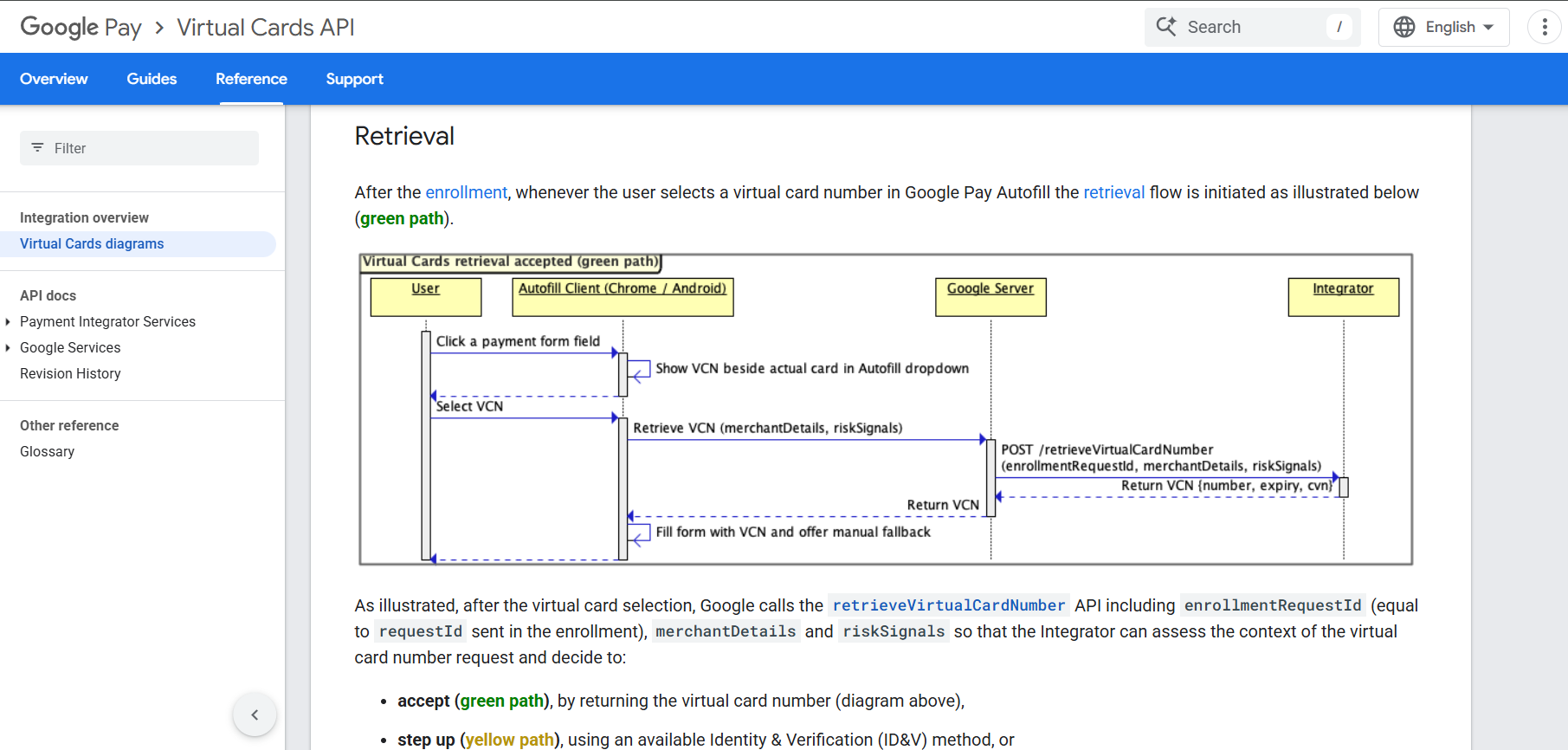Click the API docs sidebar heading
The height and width of the screenshot is (750, 1568).
coord(48,295)
